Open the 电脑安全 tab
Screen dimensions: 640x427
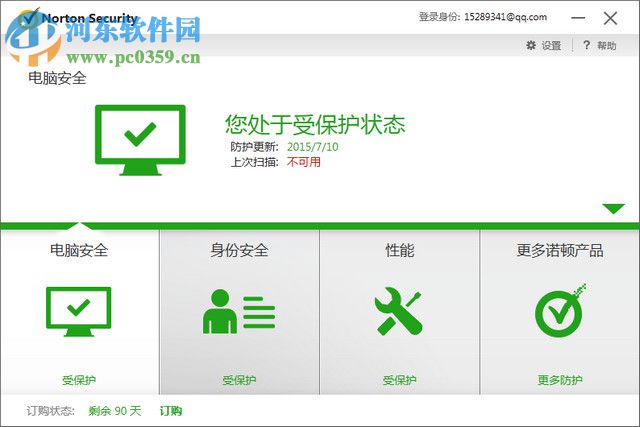click(x=79, y=312)
